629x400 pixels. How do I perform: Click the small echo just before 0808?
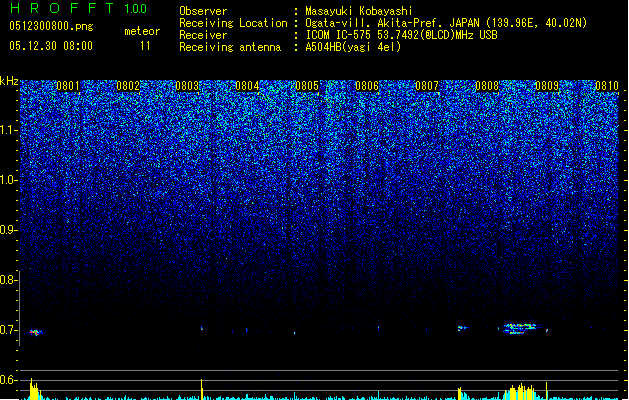pos(463,328)
